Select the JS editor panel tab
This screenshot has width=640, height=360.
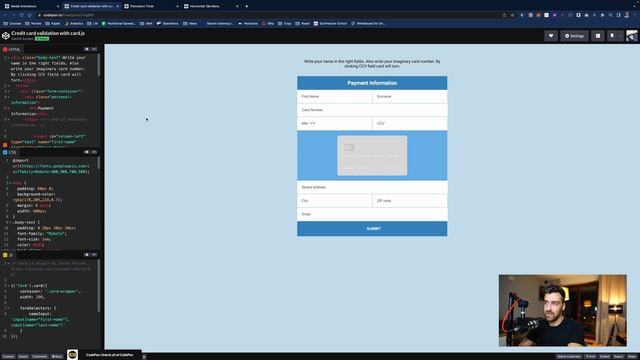tap(8, 255)
